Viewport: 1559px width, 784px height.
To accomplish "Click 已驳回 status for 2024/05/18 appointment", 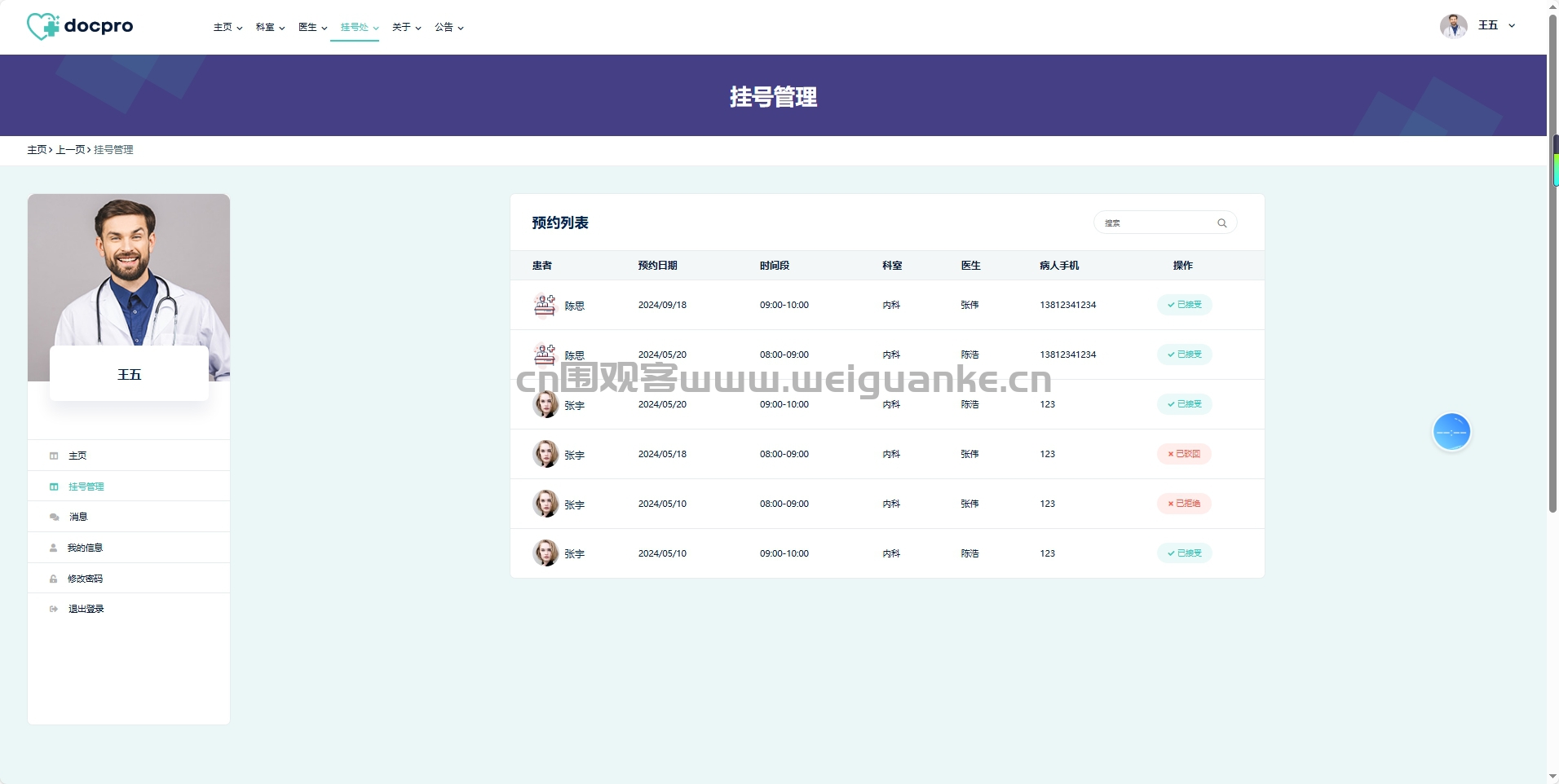I will (x=1184, y=454).
